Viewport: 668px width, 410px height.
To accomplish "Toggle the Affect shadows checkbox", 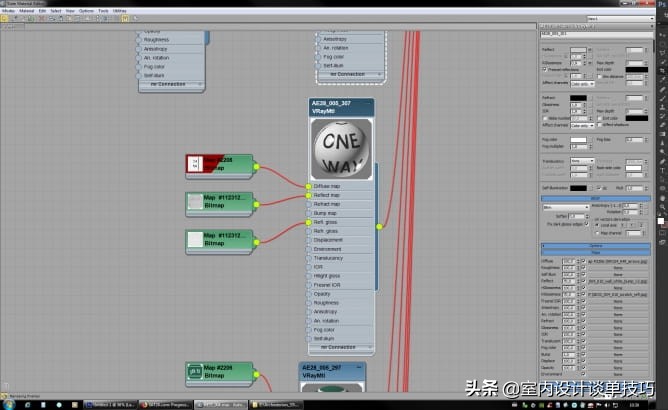I will point(600,125).
